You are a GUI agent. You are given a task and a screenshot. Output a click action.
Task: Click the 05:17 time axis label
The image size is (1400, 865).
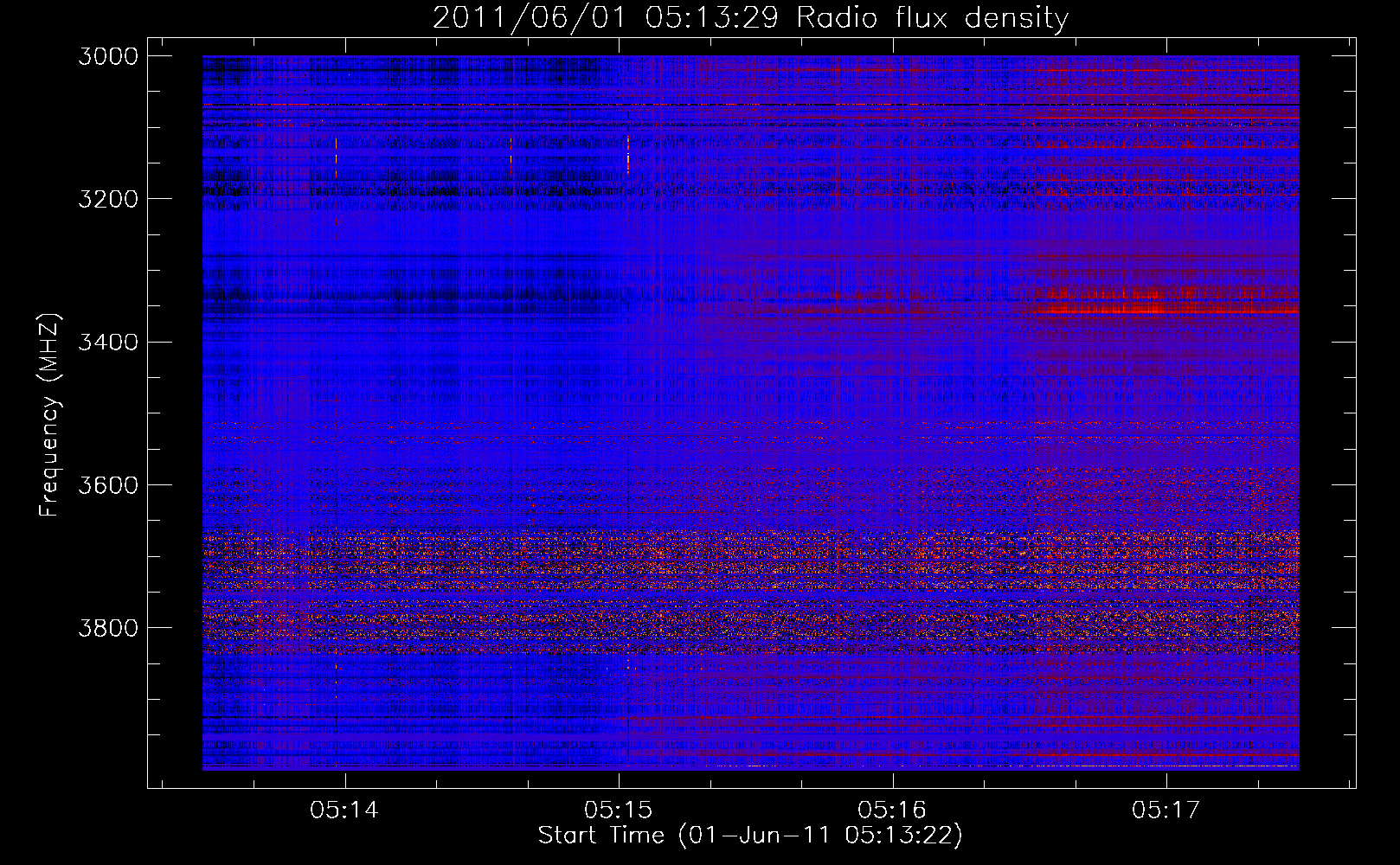coord(1166,811)
